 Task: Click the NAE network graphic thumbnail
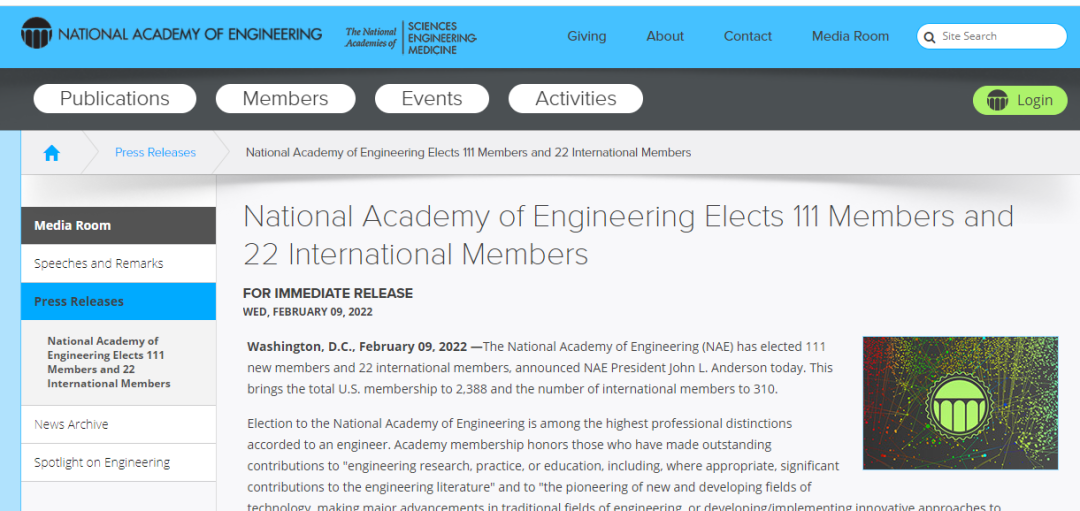[x=960, y=403]
